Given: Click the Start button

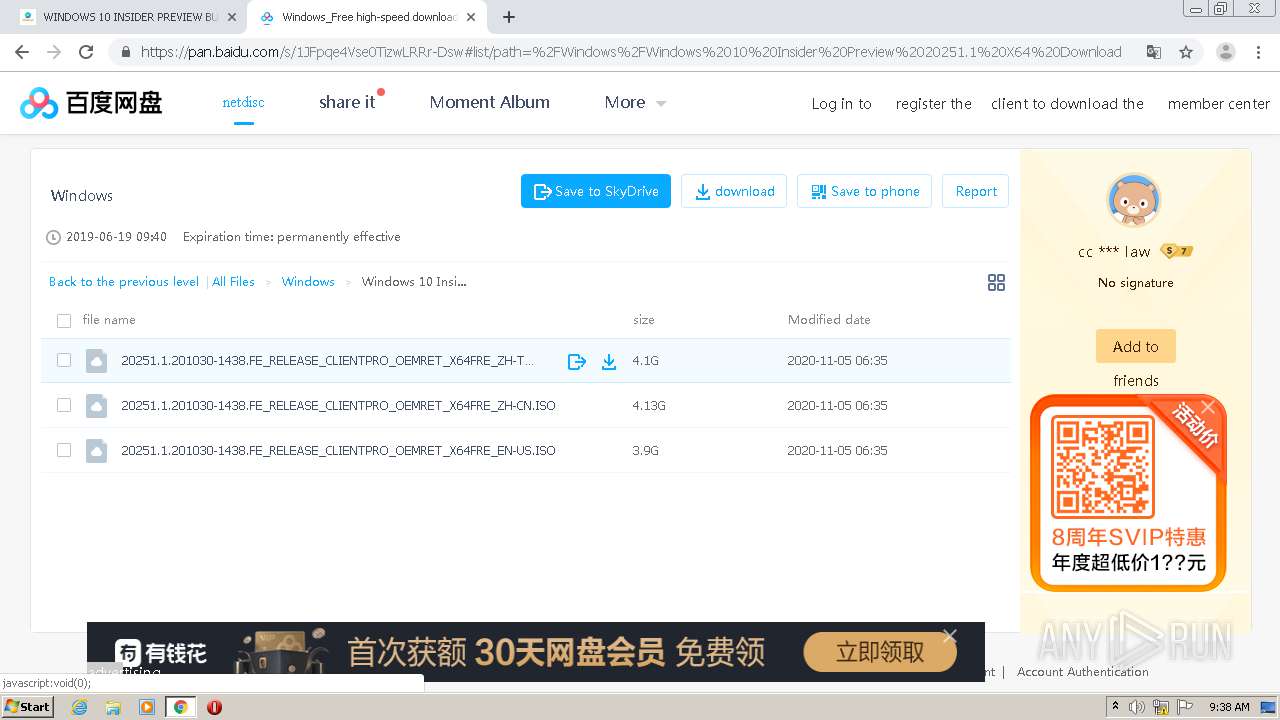Looking at the screenshot, I should coord(27,707).
